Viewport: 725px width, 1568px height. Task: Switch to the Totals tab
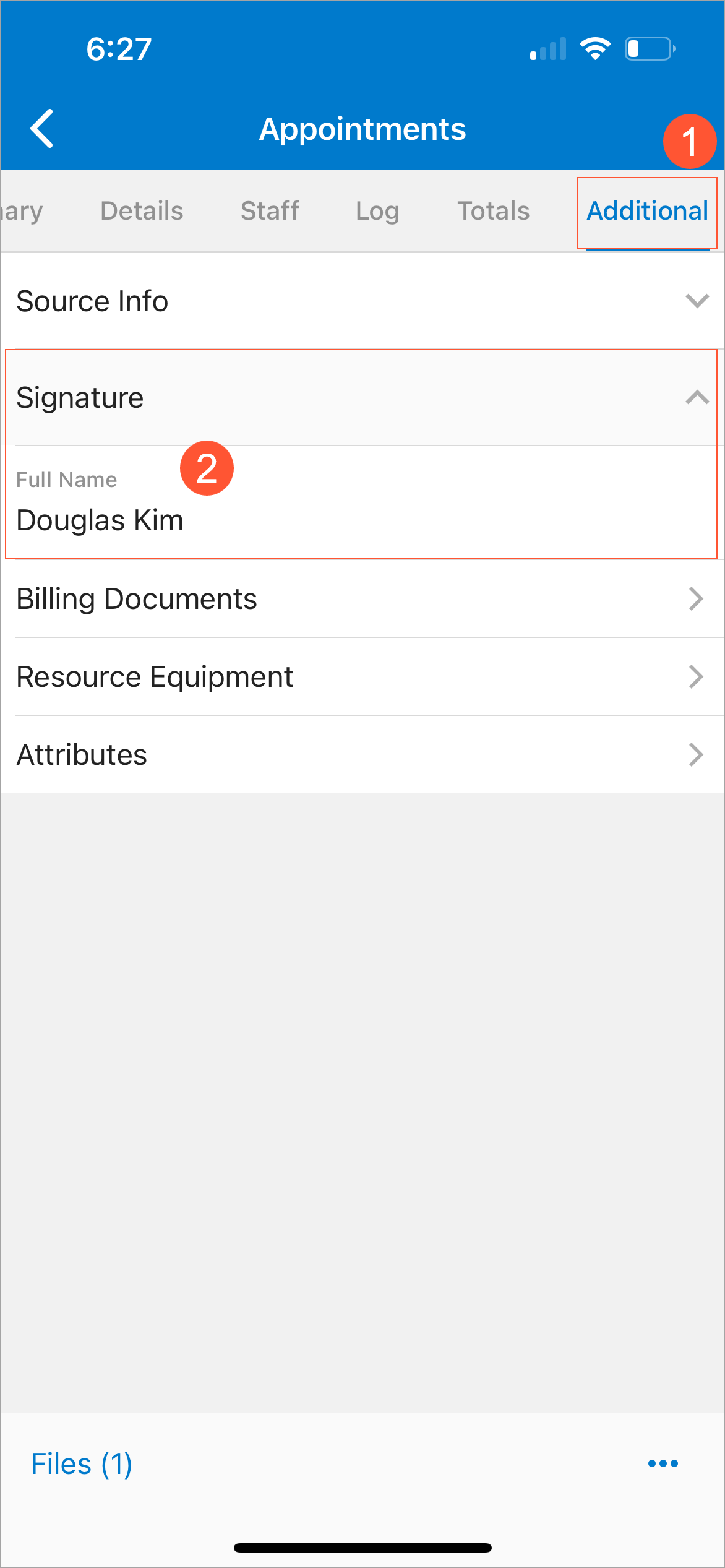(x=493, y=211)
